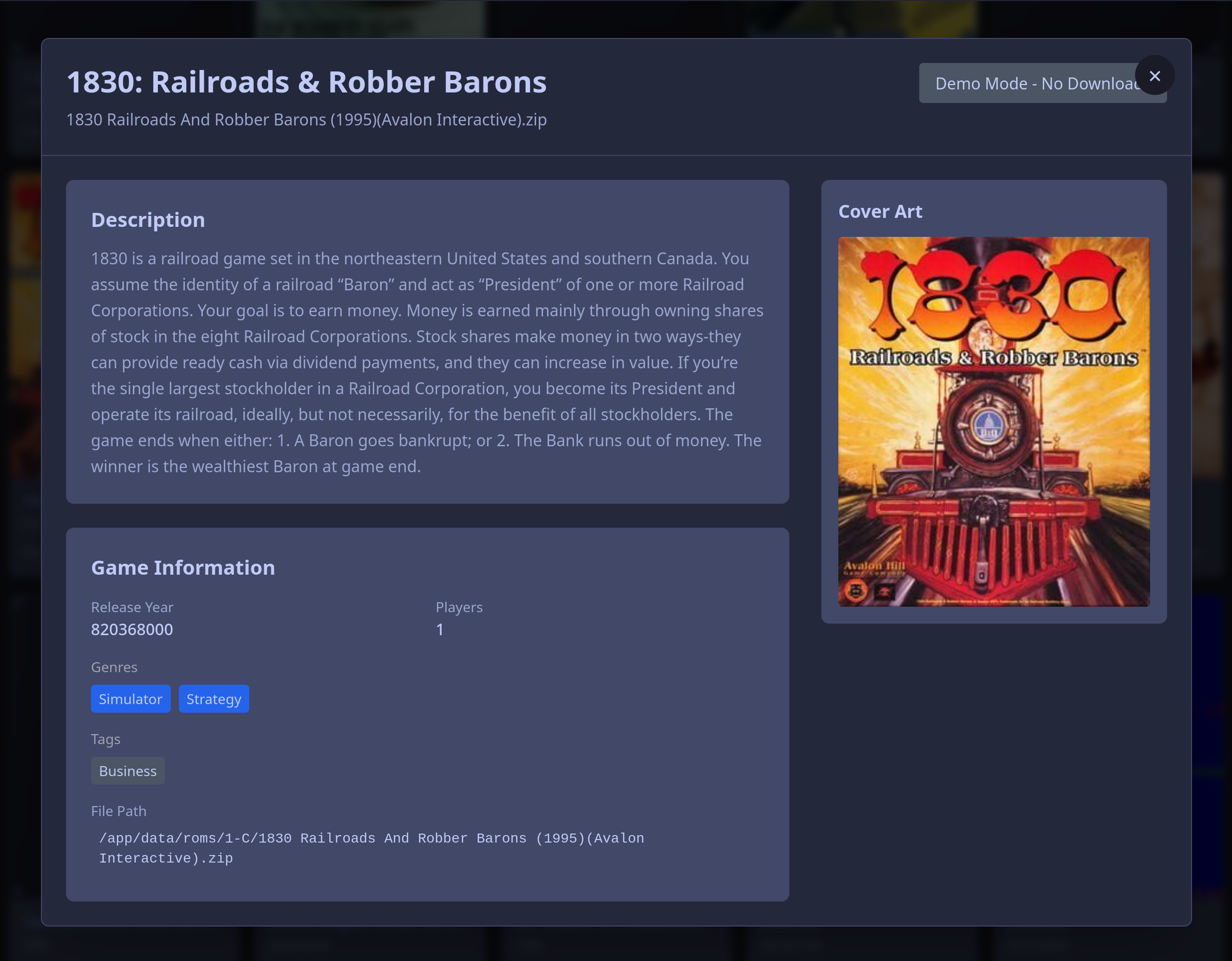Click the Cover Art heading
Viewport: 1232px width, 961px height.
pos(881,211)
